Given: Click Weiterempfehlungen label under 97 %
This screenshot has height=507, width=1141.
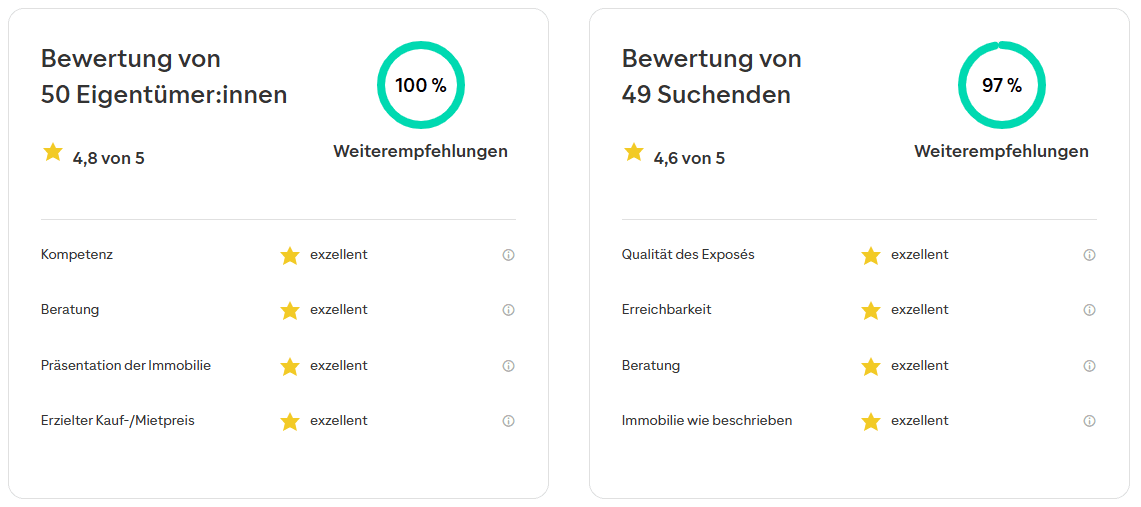Looking at the screenshot, I should tap(1001, 152).
